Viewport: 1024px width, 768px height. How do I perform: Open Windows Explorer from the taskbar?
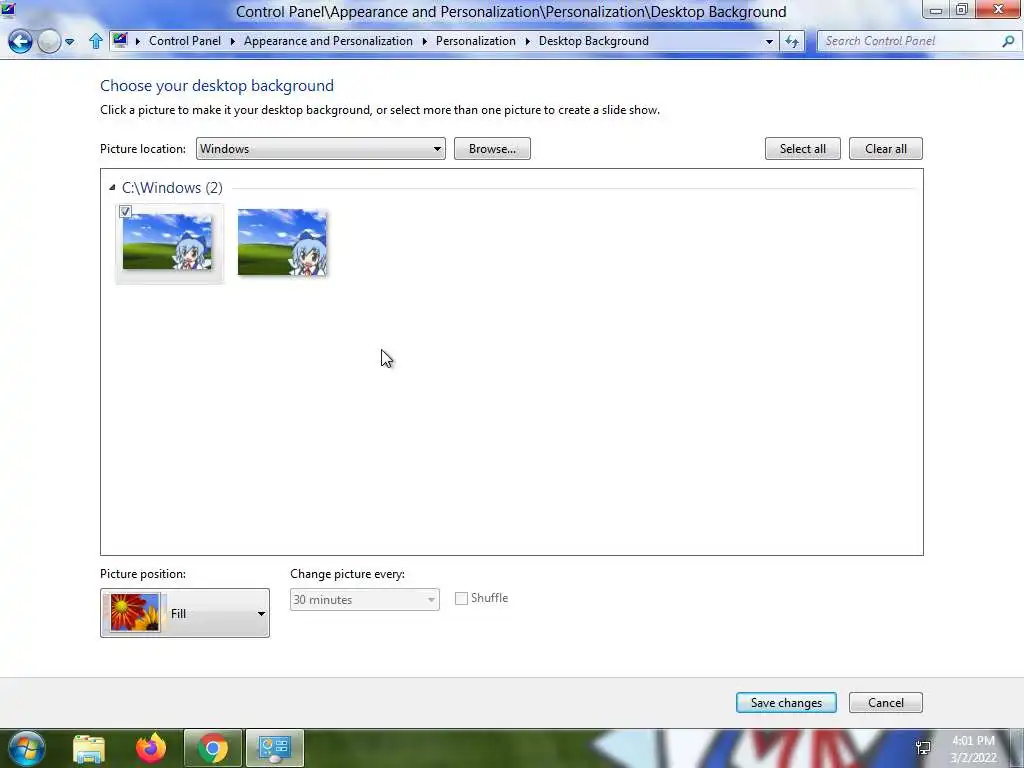(x=89, y=748)
